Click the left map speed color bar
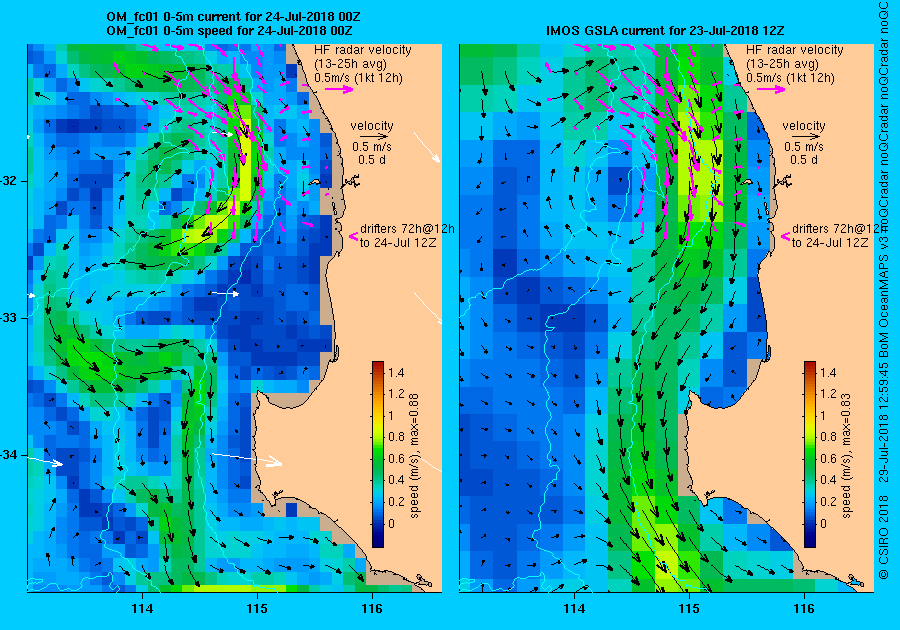 click(x=378, y=454)
